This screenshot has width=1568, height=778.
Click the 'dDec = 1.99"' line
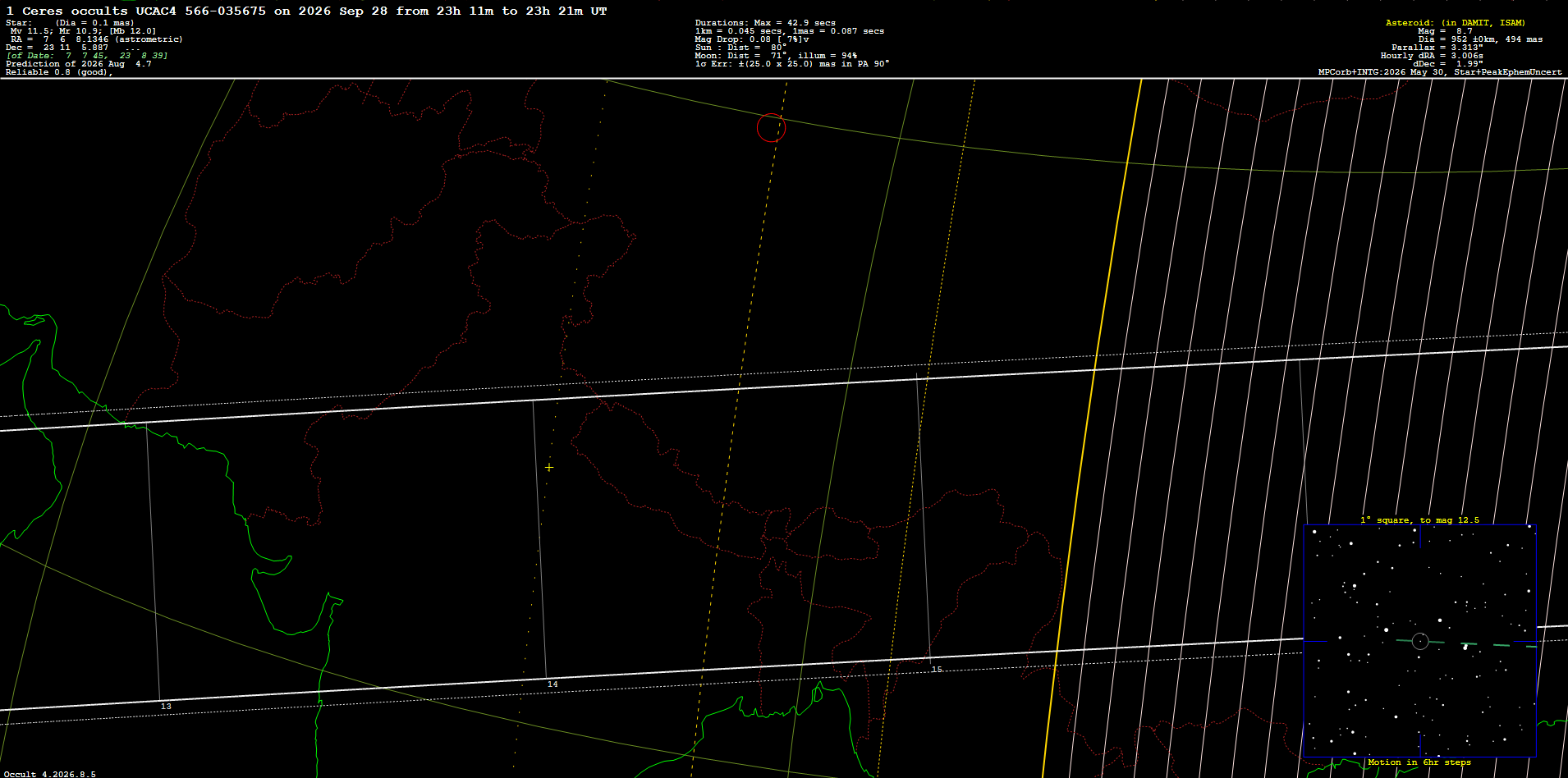(x=1448, y=64)
